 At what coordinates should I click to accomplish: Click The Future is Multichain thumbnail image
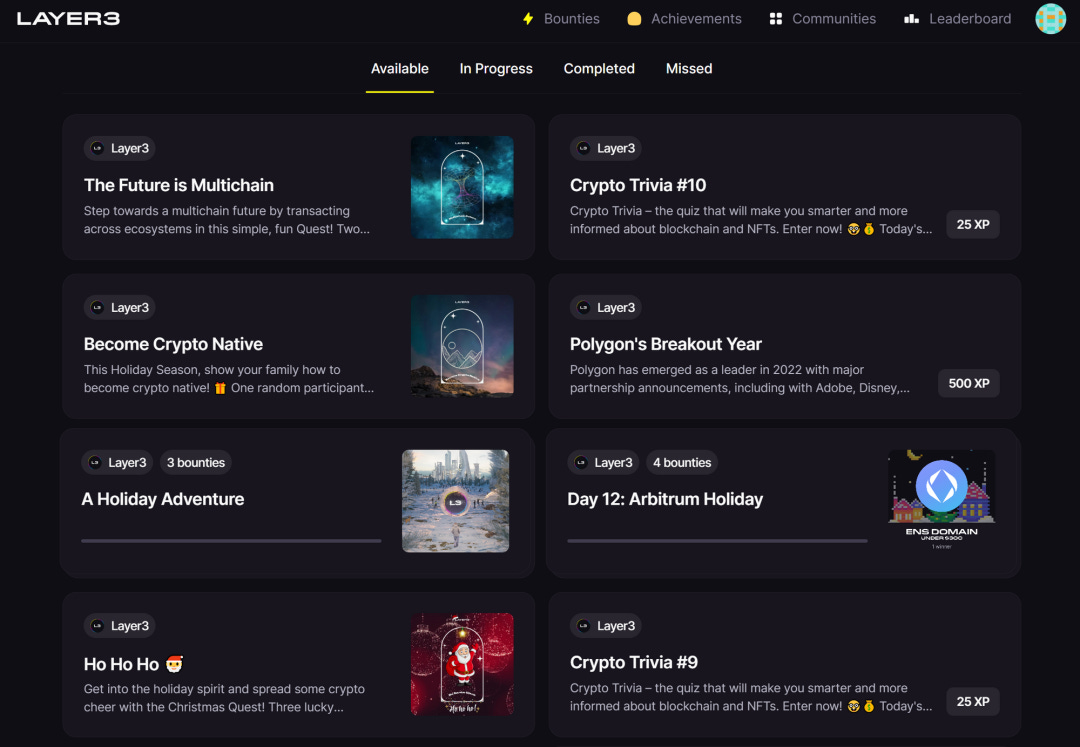pyautogui.click(x=462, y=187)
